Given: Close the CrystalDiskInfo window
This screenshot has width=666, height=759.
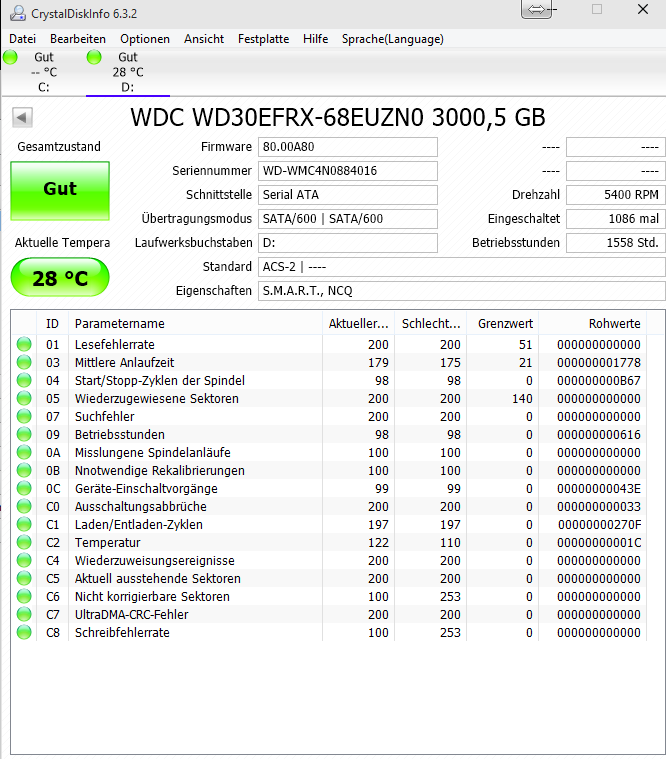Looking at the screenshot, I should (x=643, y=9).
